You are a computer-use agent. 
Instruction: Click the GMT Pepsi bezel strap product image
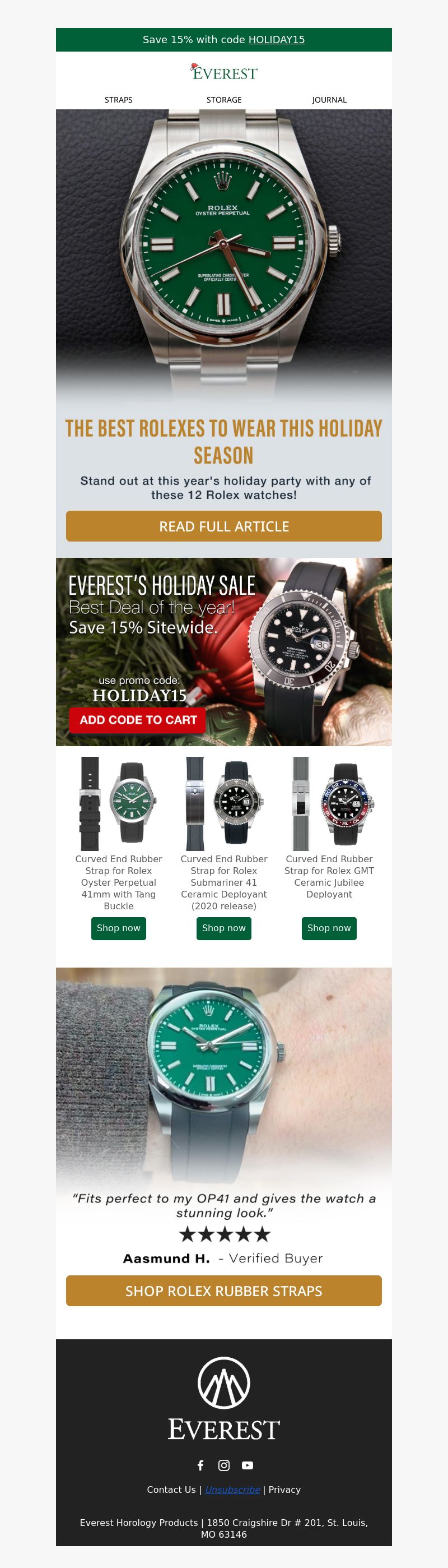coord(329,803)
